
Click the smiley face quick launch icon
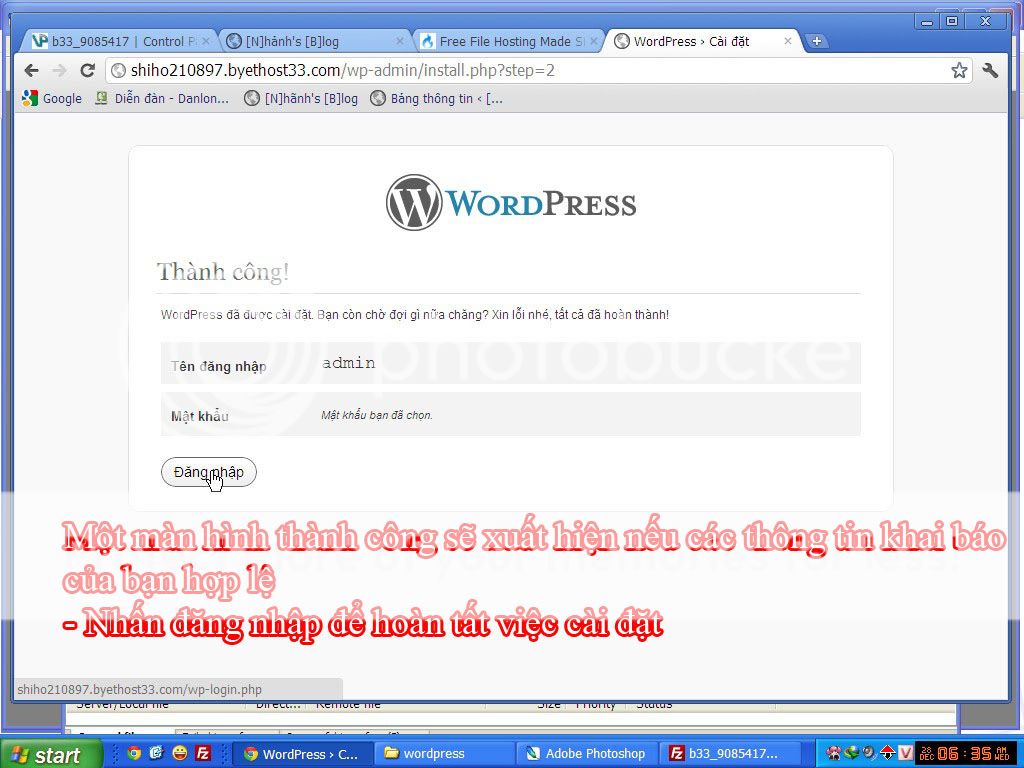pos(180,753)
